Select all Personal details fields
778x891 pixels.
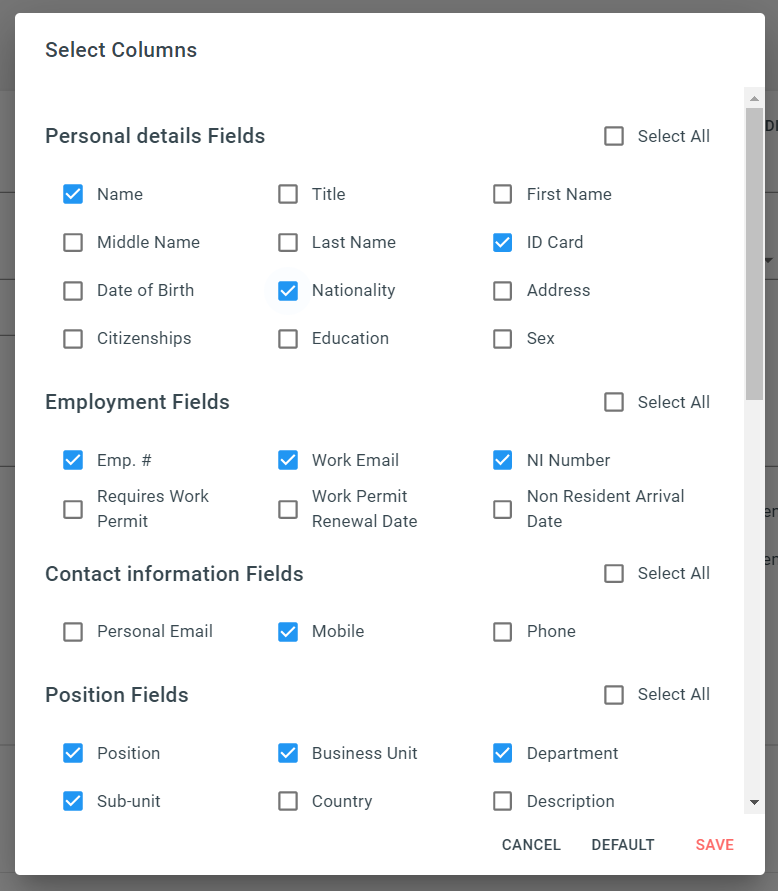(614, 136)
